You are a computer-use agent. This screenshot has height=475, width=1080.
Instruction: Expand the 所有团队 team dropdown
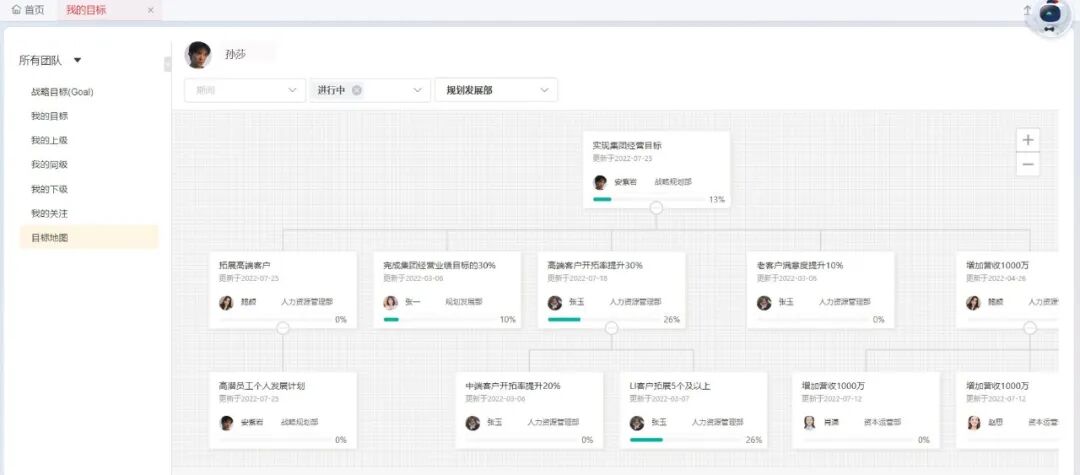point(50,61)
